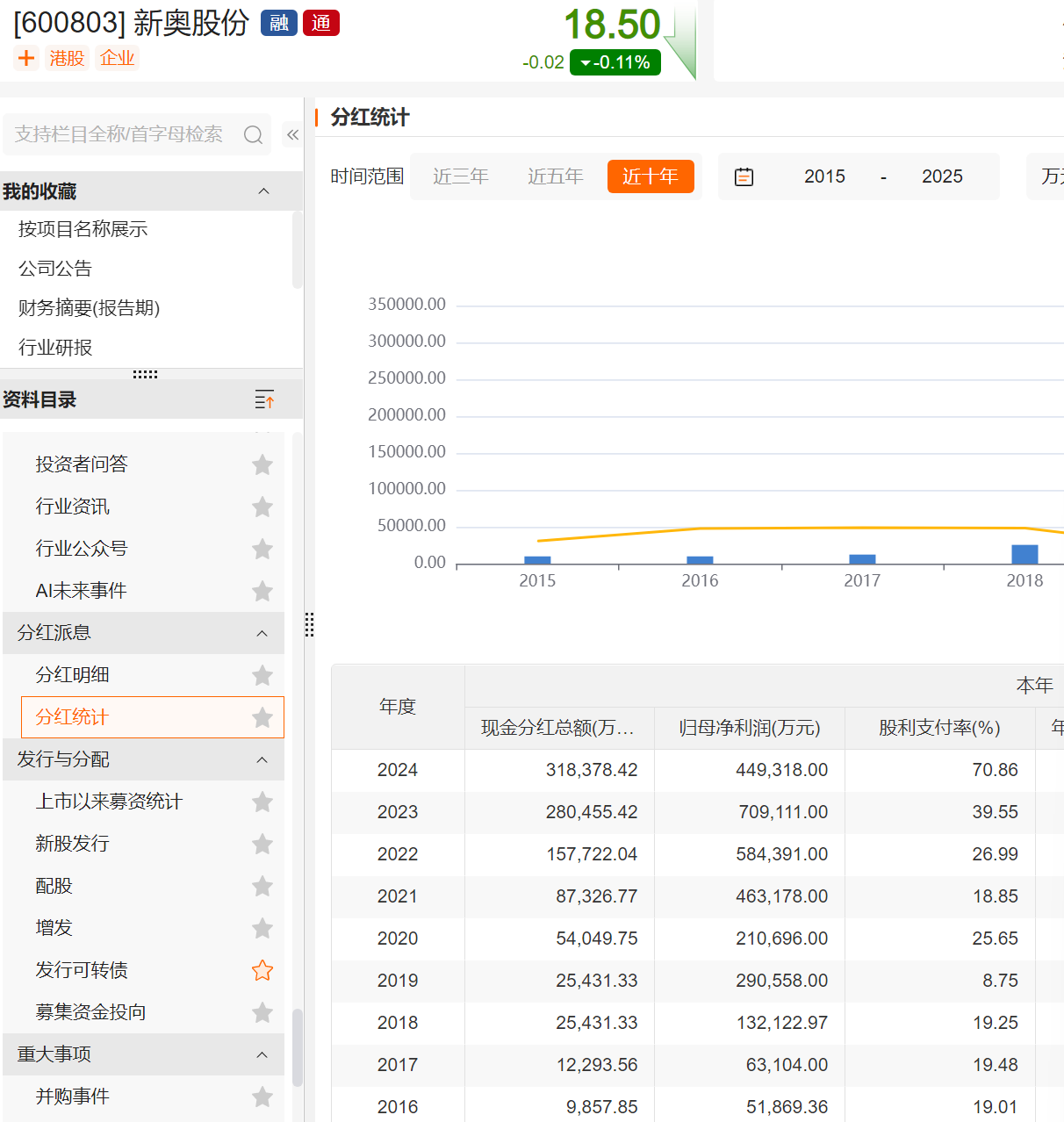Favorite 配股 with its star
This screenshot has width=1064, height=1122.
click(262, 886)
